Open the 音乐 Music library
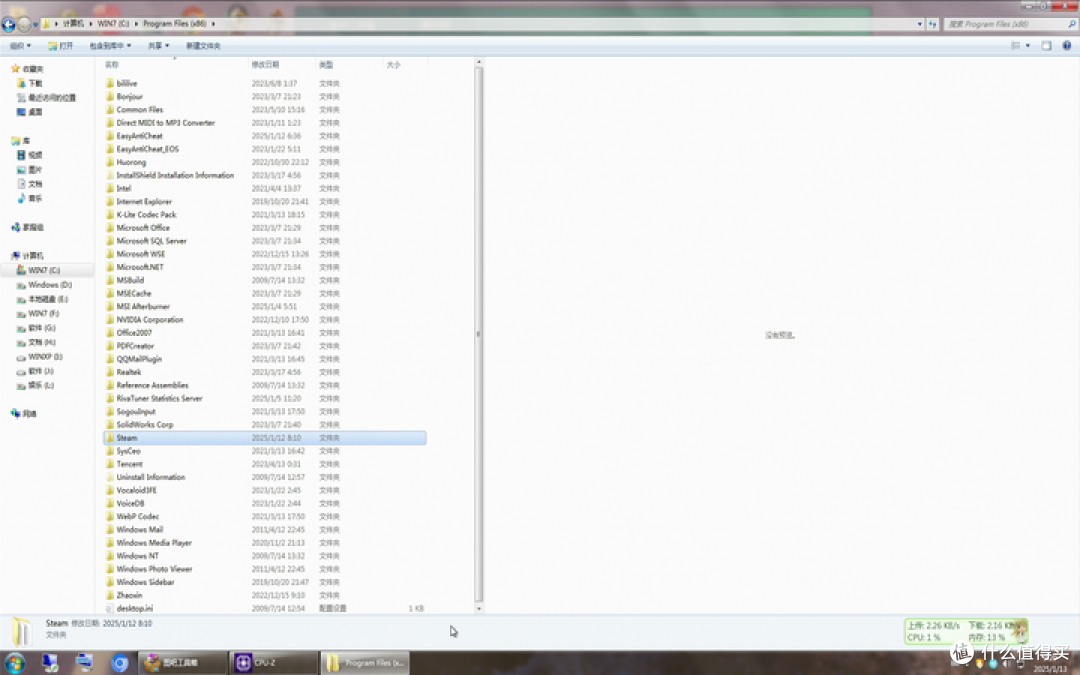Screen dimensions: 1080x675 click(x=30, y=198)
